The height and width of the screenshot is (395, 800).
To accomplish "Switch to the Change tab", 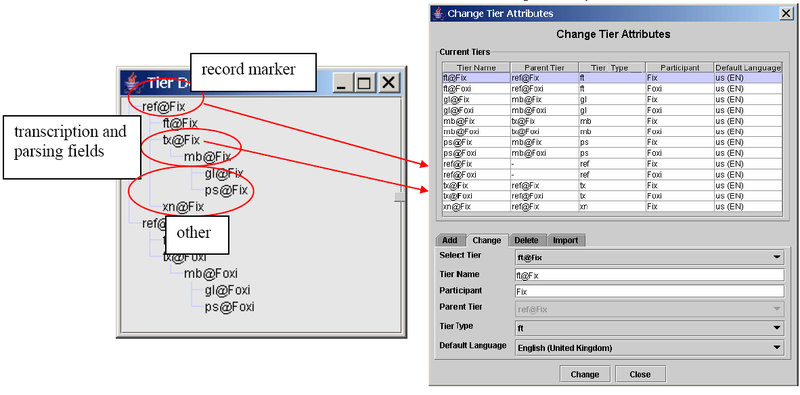I will 487,240.
